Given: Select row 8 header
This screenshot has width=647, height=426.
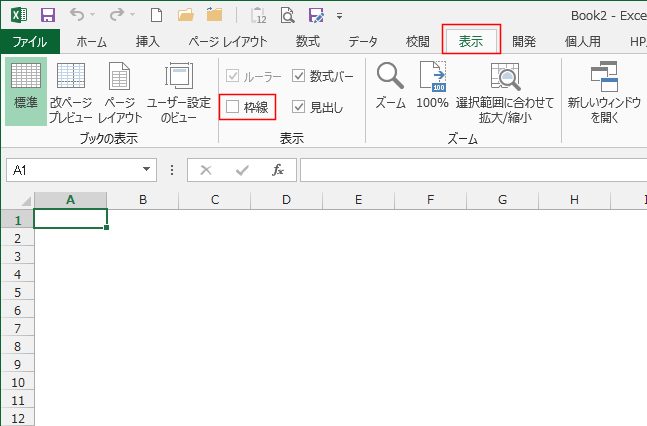Looking at the screenshot, I should click(x=17, y=346).
